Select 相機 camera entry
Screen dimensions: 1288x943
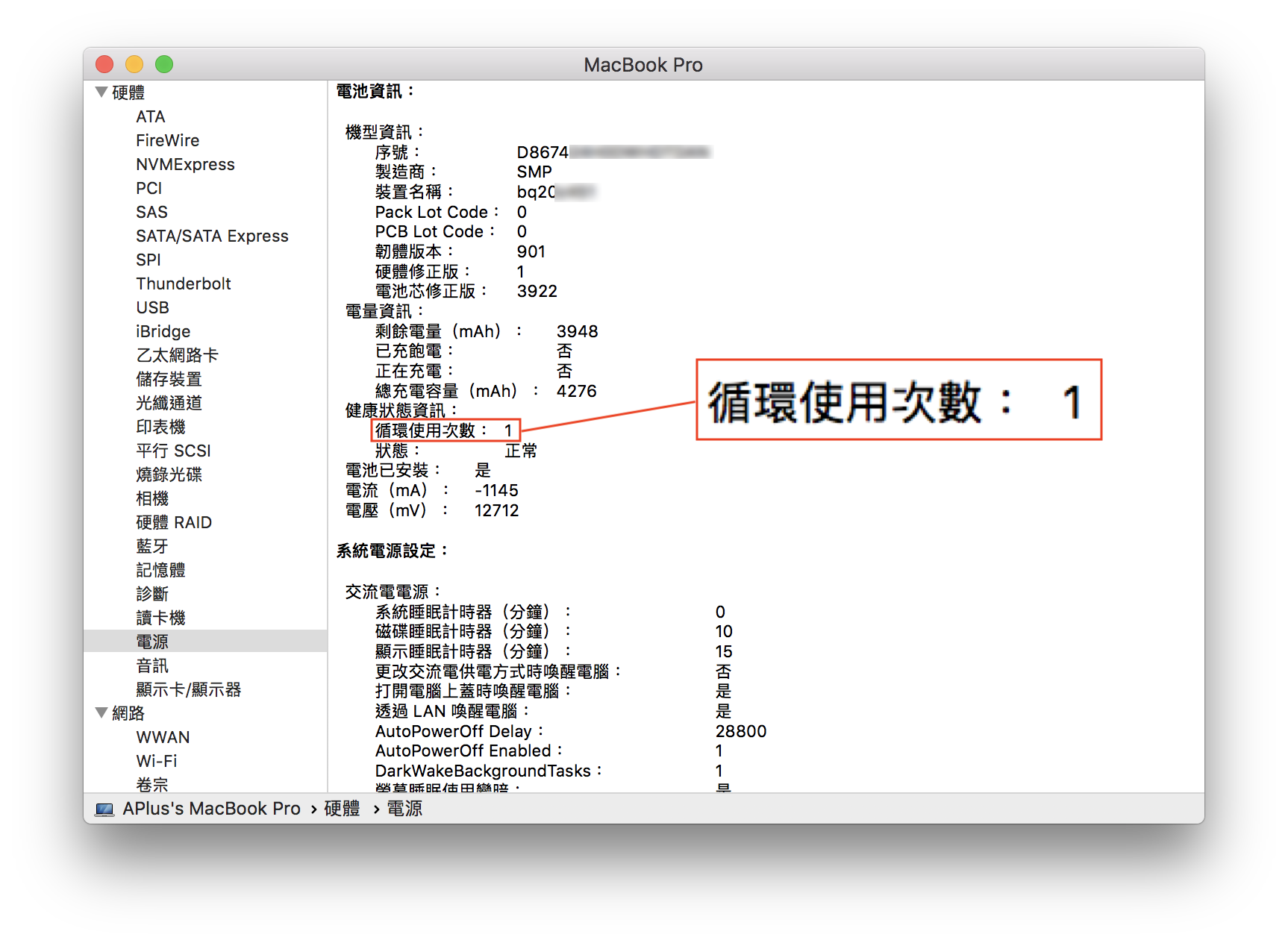pyautogui.click(x=152, y=498)
